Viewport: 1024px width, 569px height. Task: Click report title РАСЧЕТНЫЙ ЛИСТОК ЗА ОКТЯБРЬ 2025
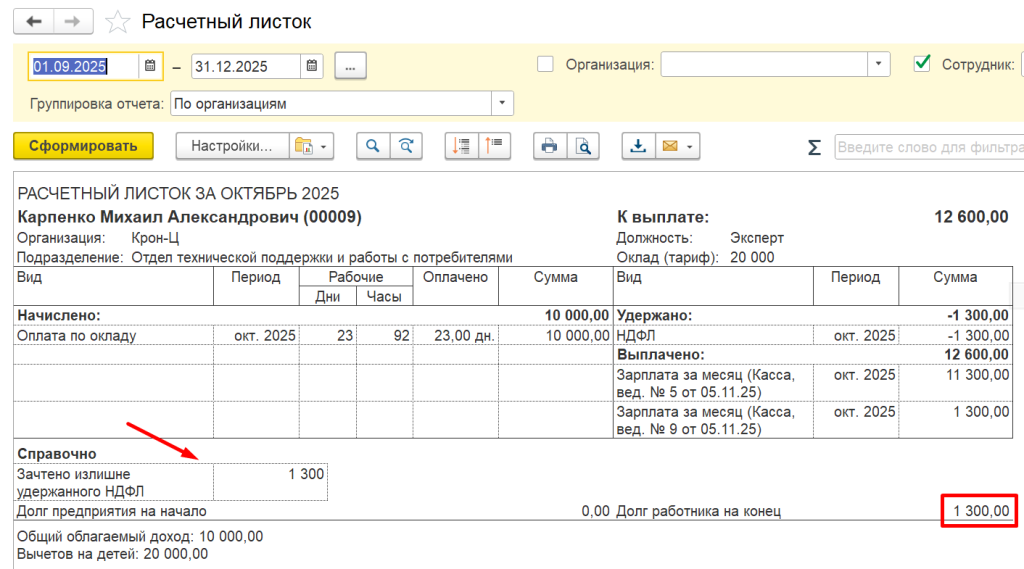[178, 193]
